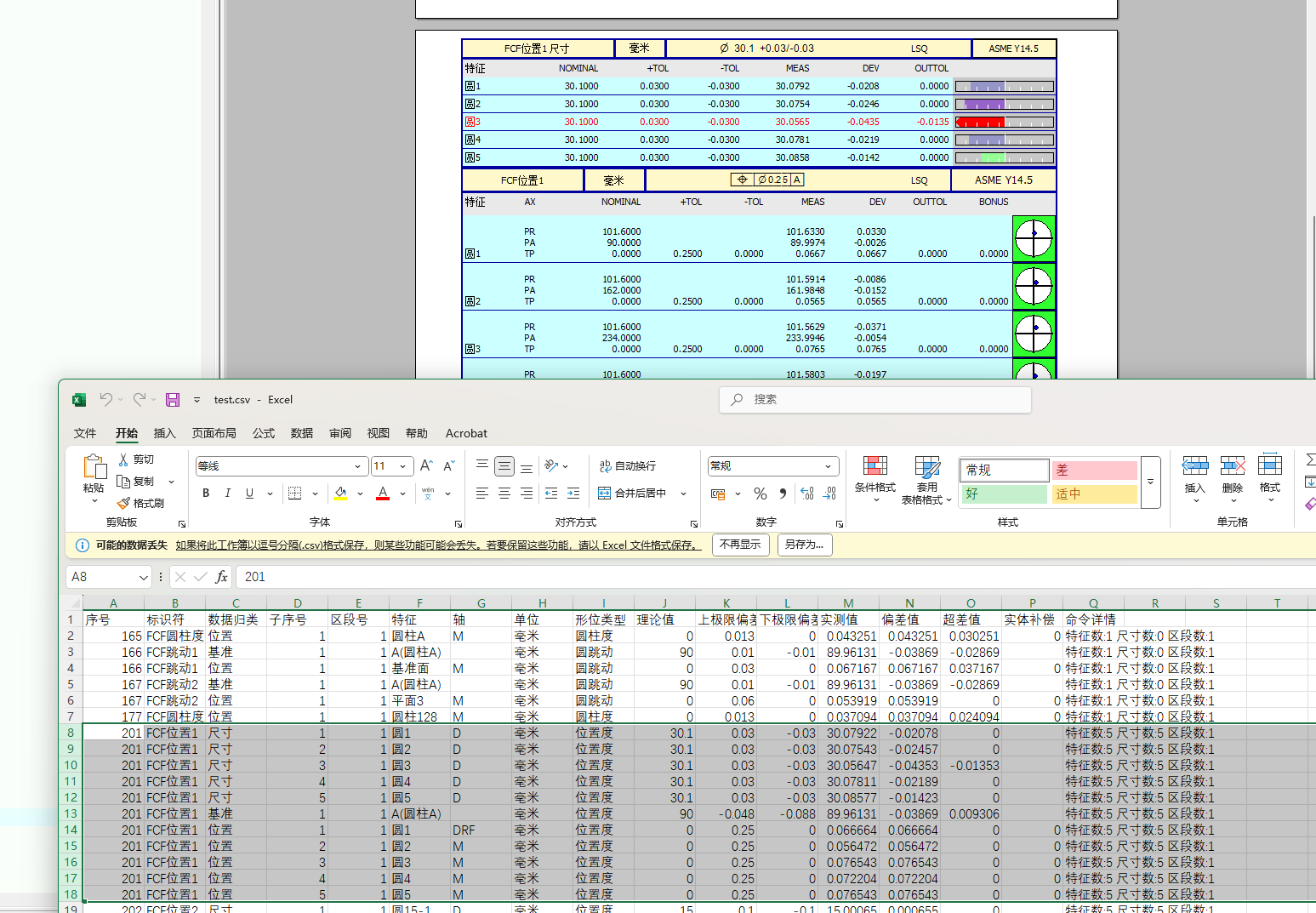Click the increase decimal places icon
Image resolution: width=1316 pixels, height=913 pixels.
(x=807, y=494)
